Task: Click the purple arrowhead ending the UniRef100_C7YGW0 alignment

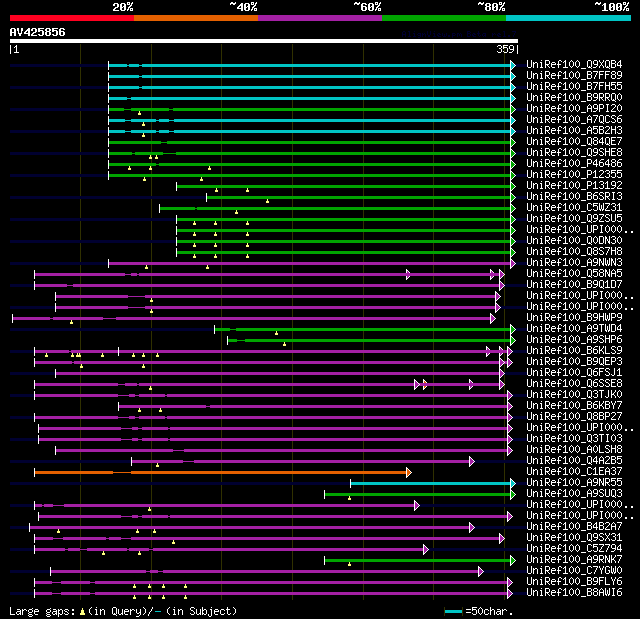Action: tap(481, 572)
